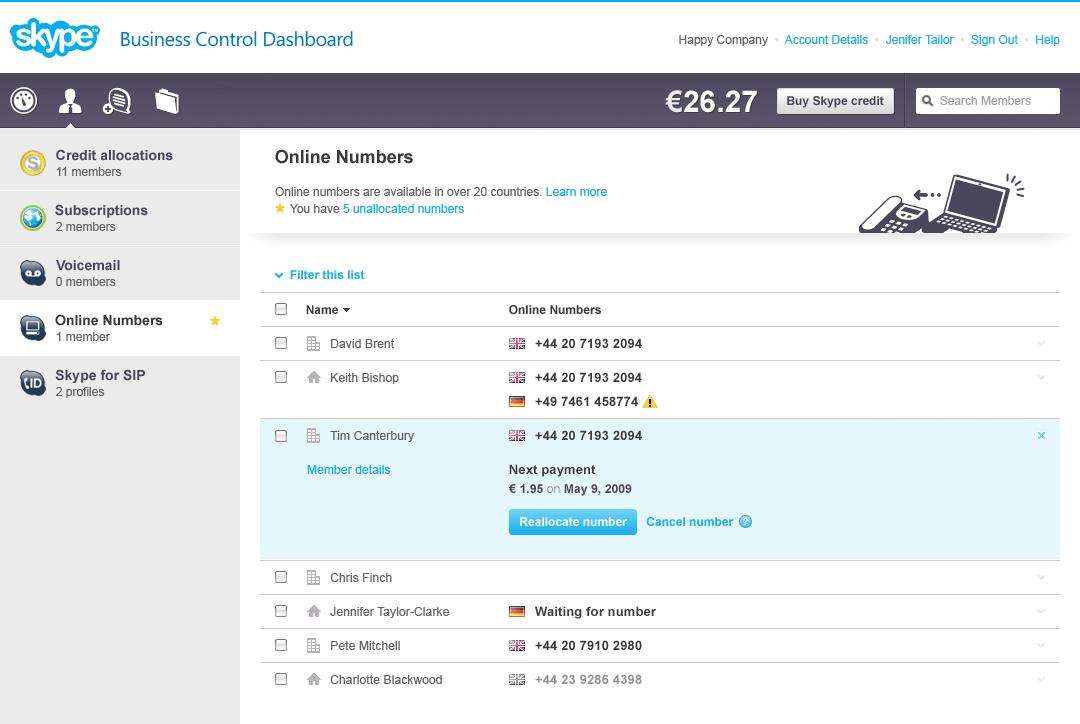Click the help icon beside Cancel number
1080x724 pixels.
coord(745,522)
